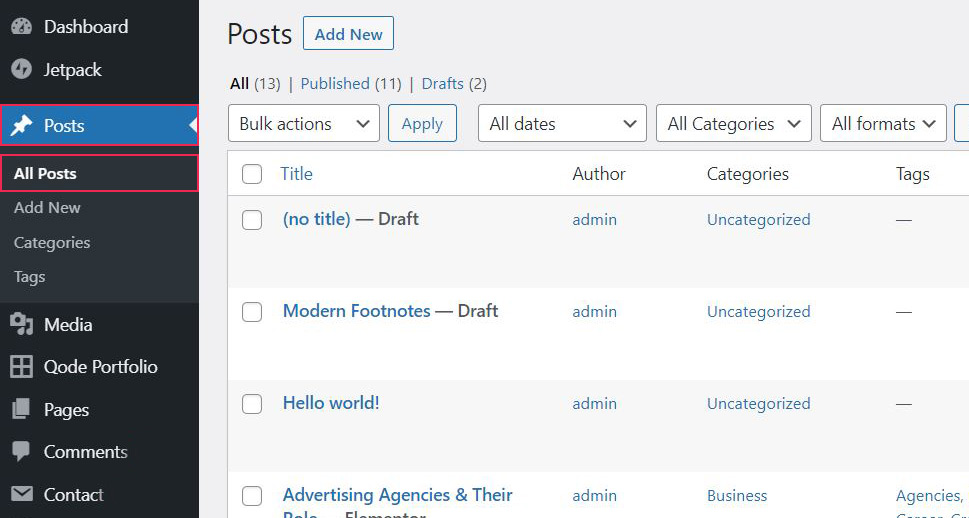This screenshot has height=518, width=969.
Task: Open the Qode Portfolio menu item
Action: click(99, 367)
